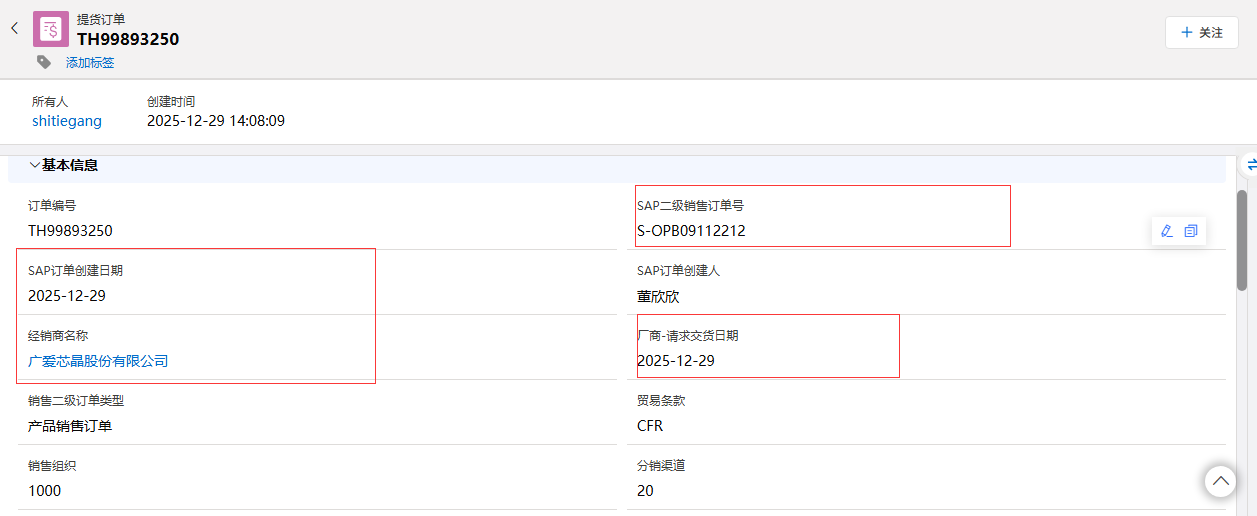Viewport: 1257px width, 516px height.
Task: Click the copy icon next to the edit pencil
Action: pos(1191,231)
